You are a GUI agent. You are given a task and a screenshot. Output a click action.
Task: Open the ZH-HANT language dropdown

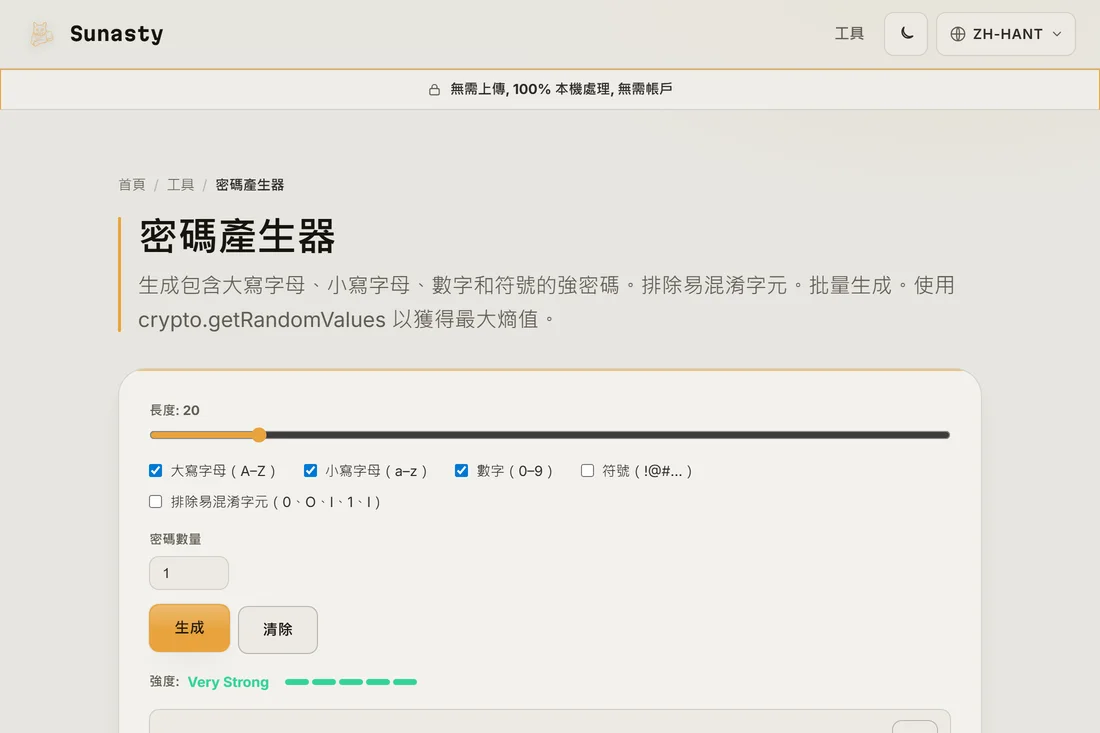click(1005, 34)
